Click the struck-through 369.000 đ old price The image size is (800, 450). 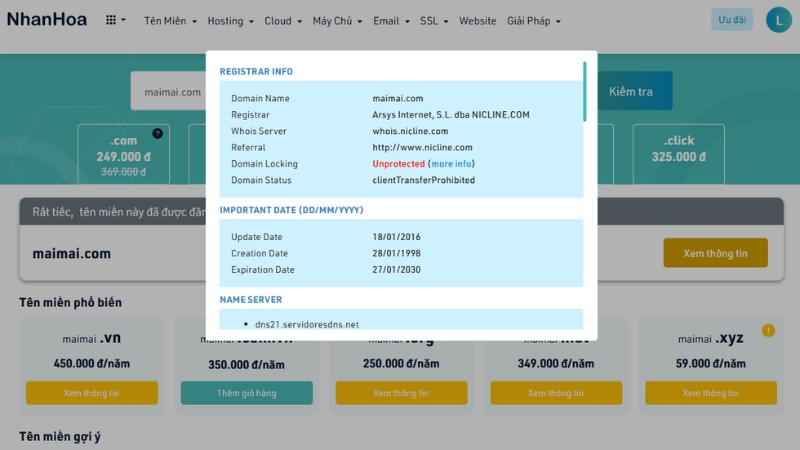coord(123,172)
